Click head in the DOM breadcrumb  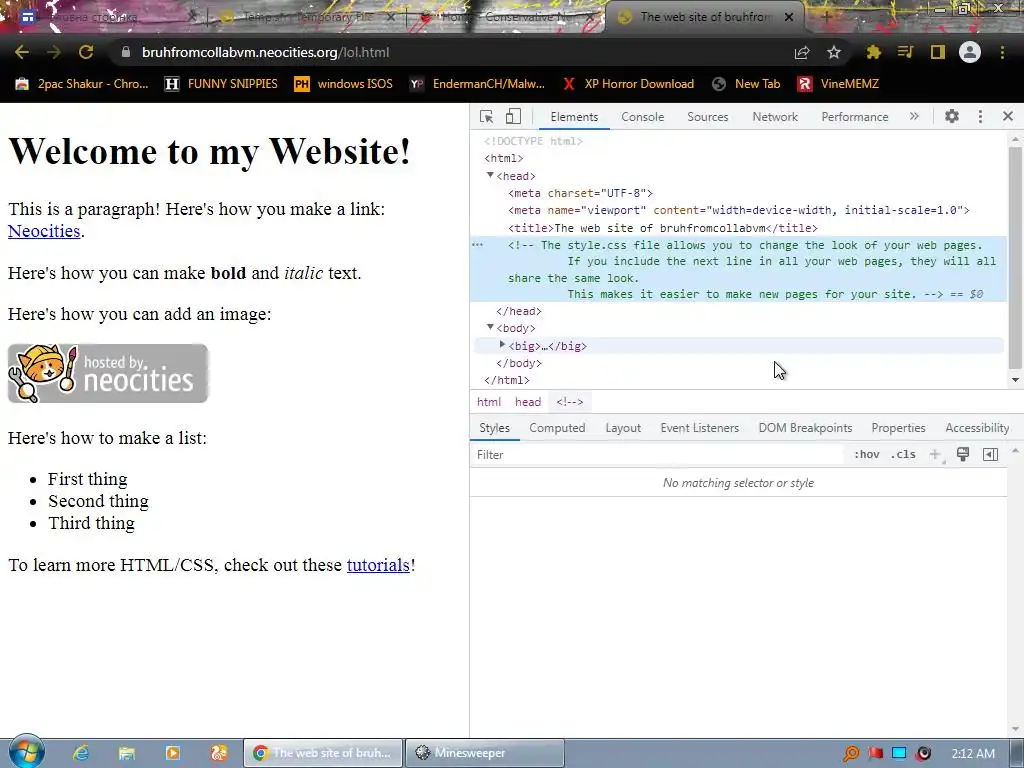tap(528, 402)
